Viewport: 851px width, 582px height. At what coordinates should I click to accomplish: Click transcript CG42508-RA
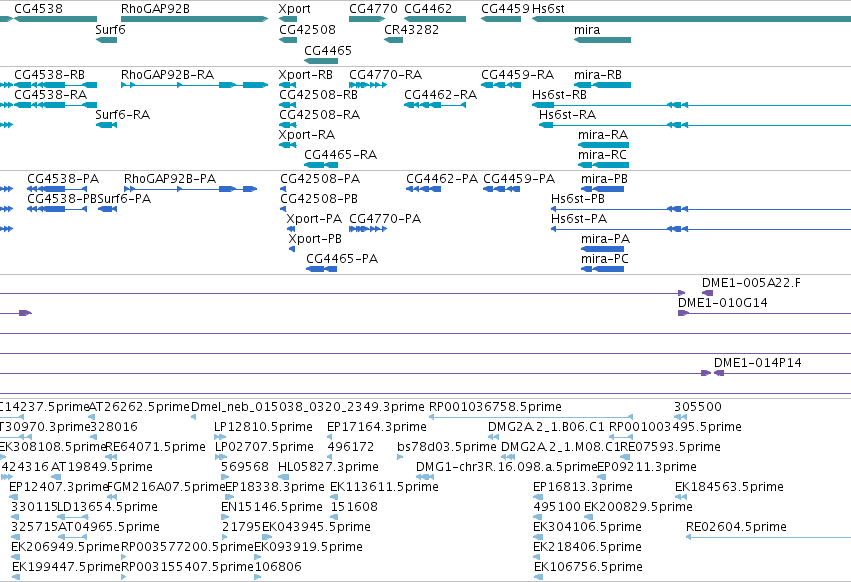point(288,125)
